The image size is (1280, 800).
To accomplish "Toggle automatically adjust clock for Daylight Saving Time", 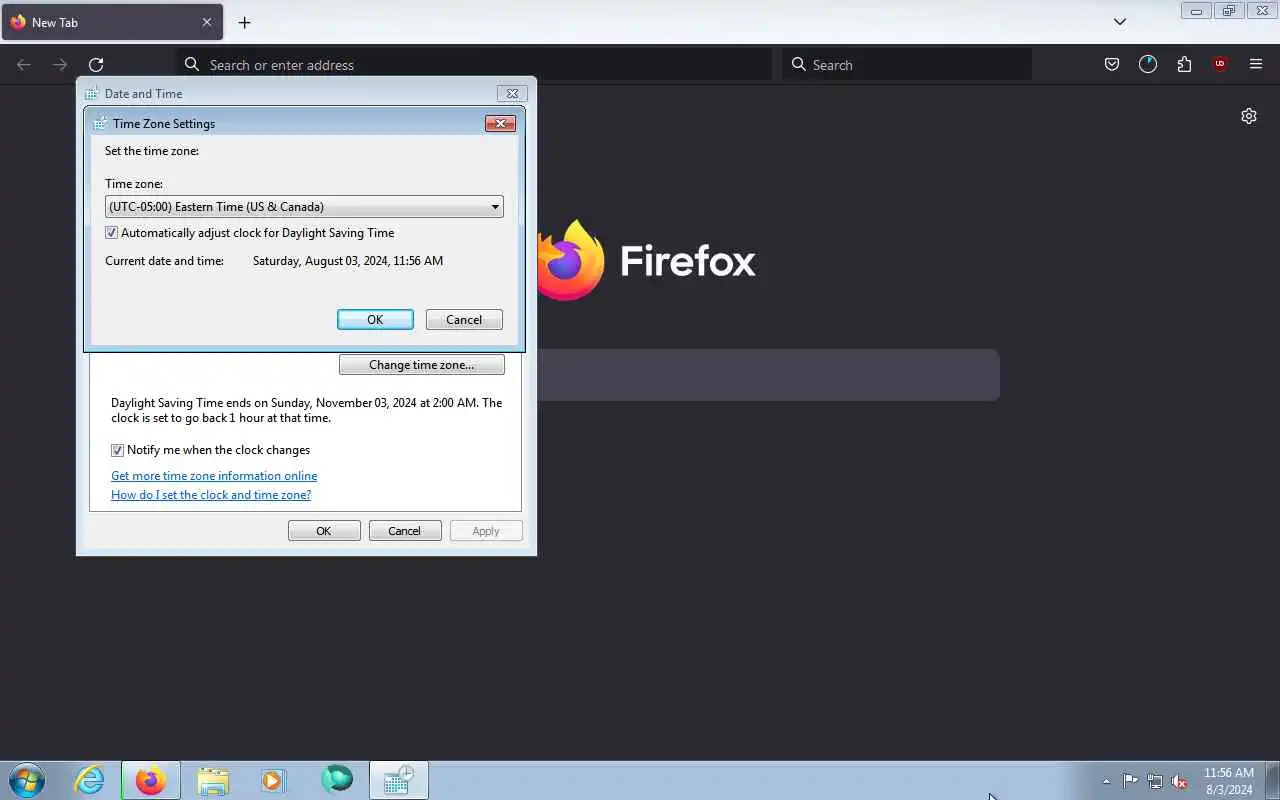I will (111, 233).
